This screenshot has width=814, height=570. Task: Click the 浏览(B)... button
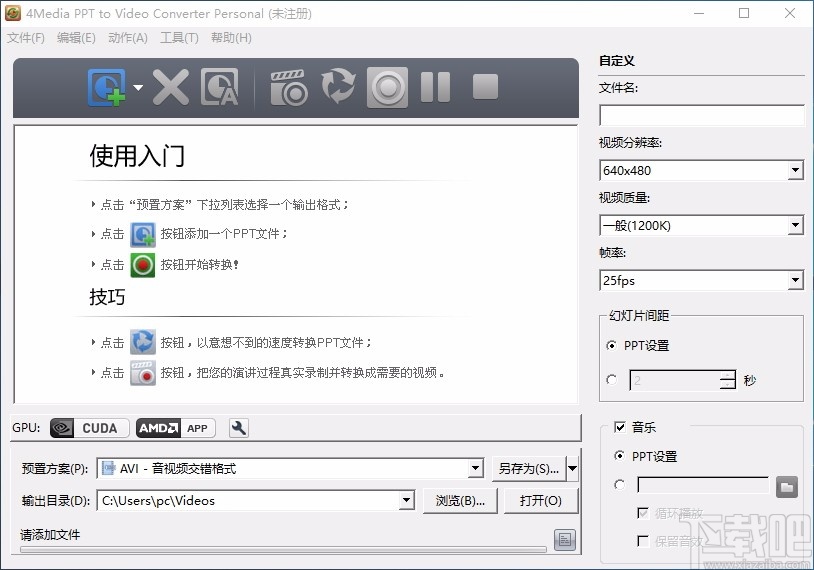click(460, 501)
